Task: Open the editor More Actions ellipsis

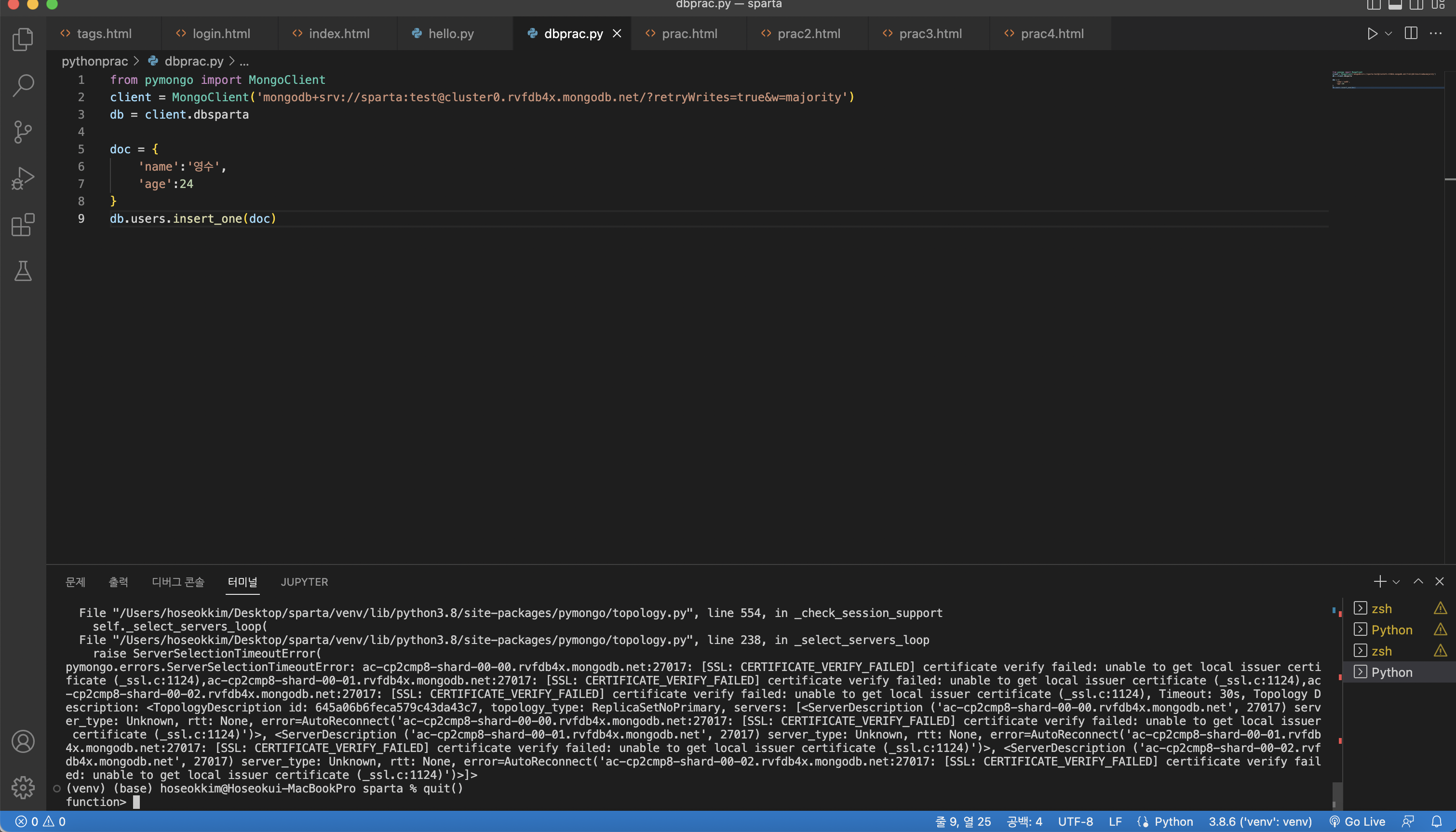Action: click(x=1435, y=34)
